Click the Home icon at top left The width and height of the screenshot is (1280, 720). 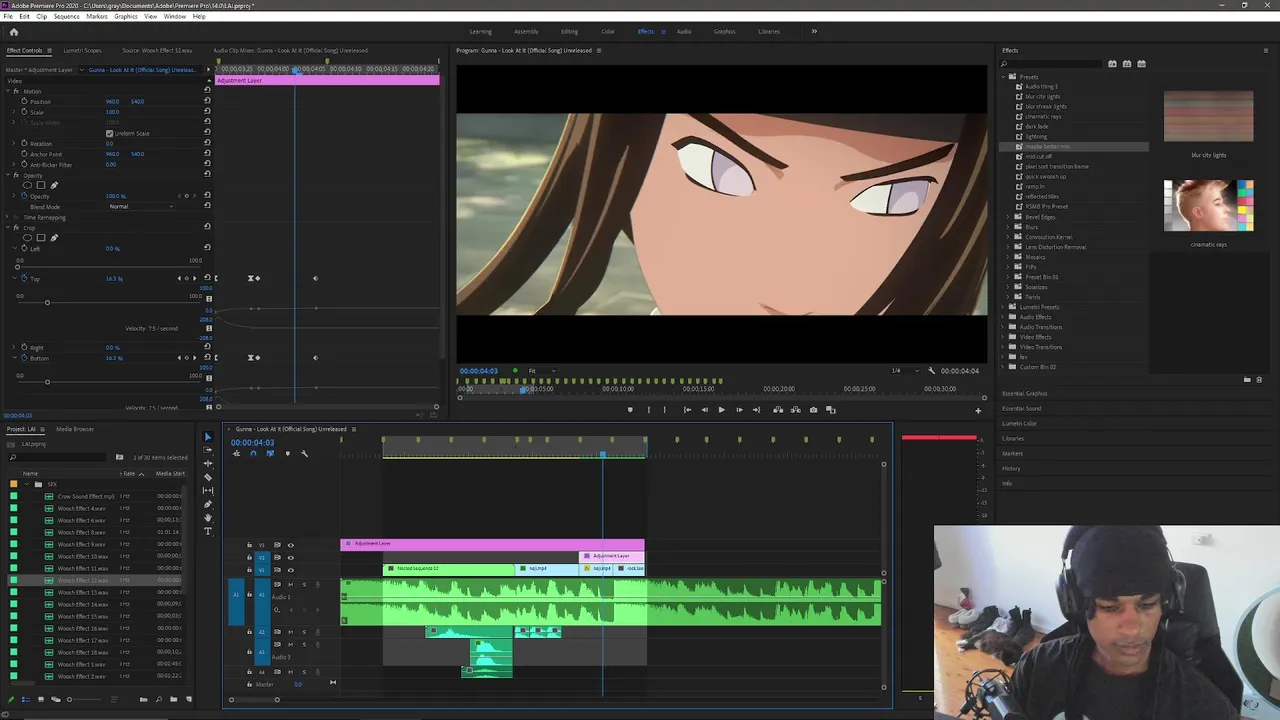pyautogui.click(x=14, y=31)
